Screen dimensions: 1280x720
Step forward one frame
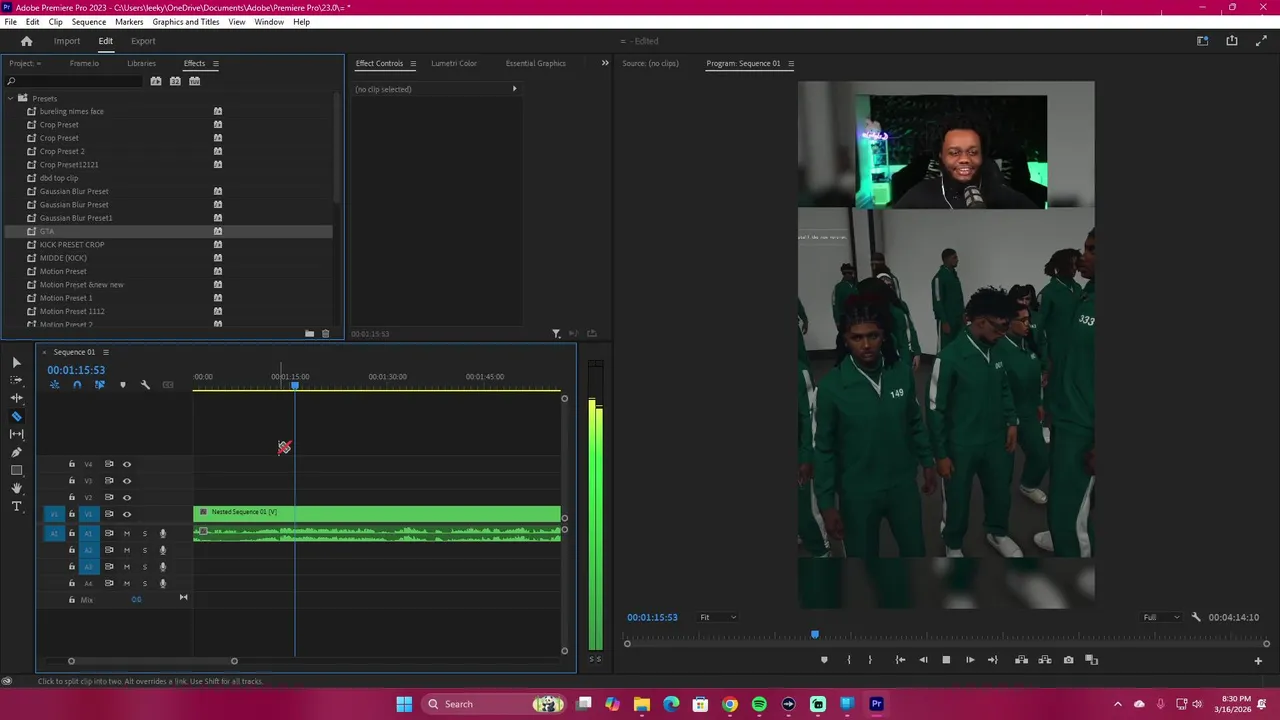point(970,660)
